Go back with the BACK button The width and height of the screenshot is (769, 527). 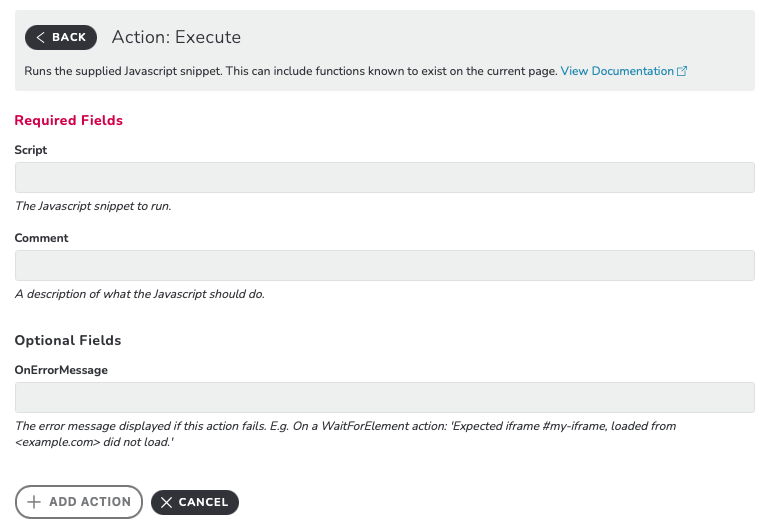(x=61, y=37)
